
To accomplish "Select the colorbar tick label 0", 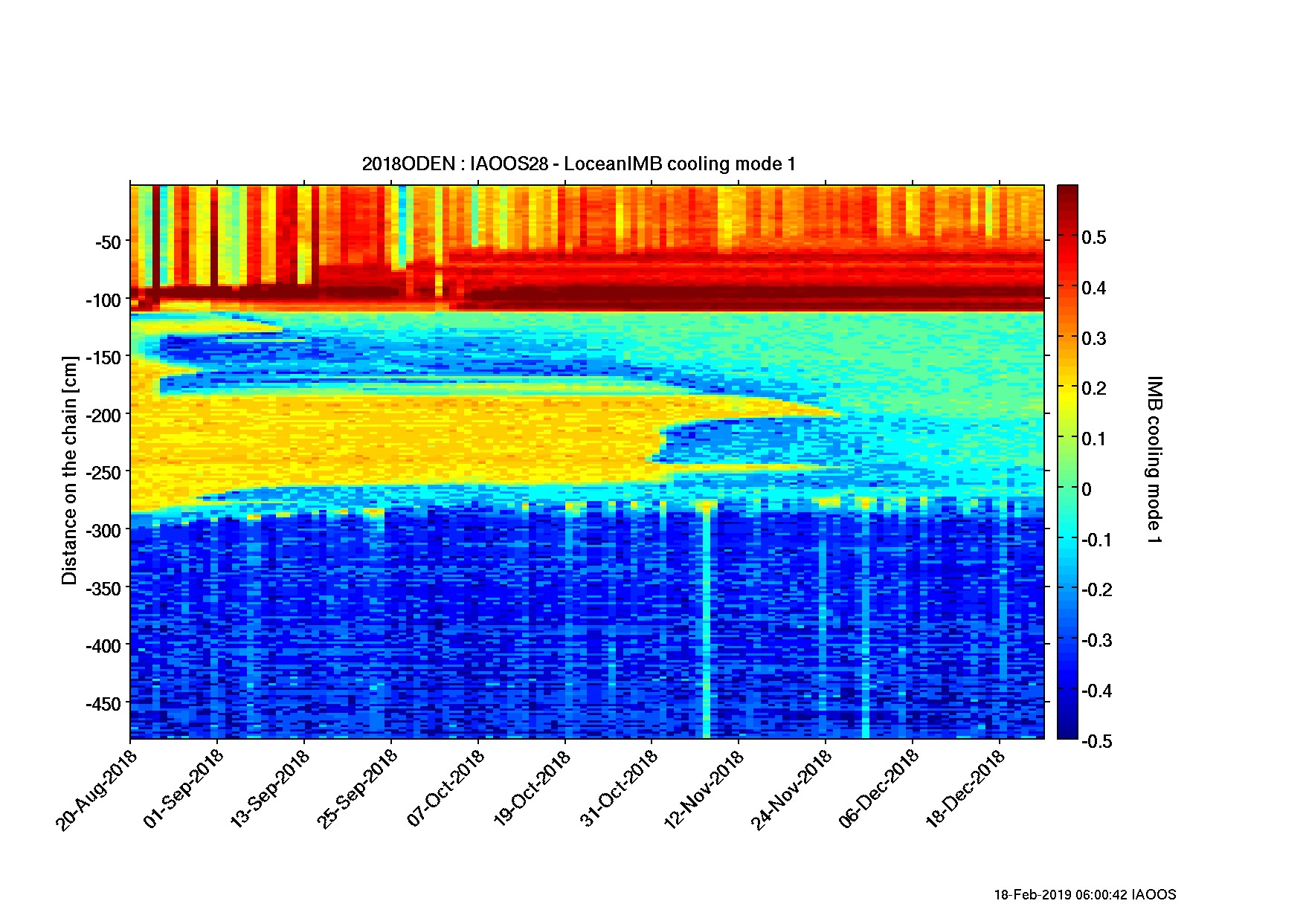I will pos(1087,489).
